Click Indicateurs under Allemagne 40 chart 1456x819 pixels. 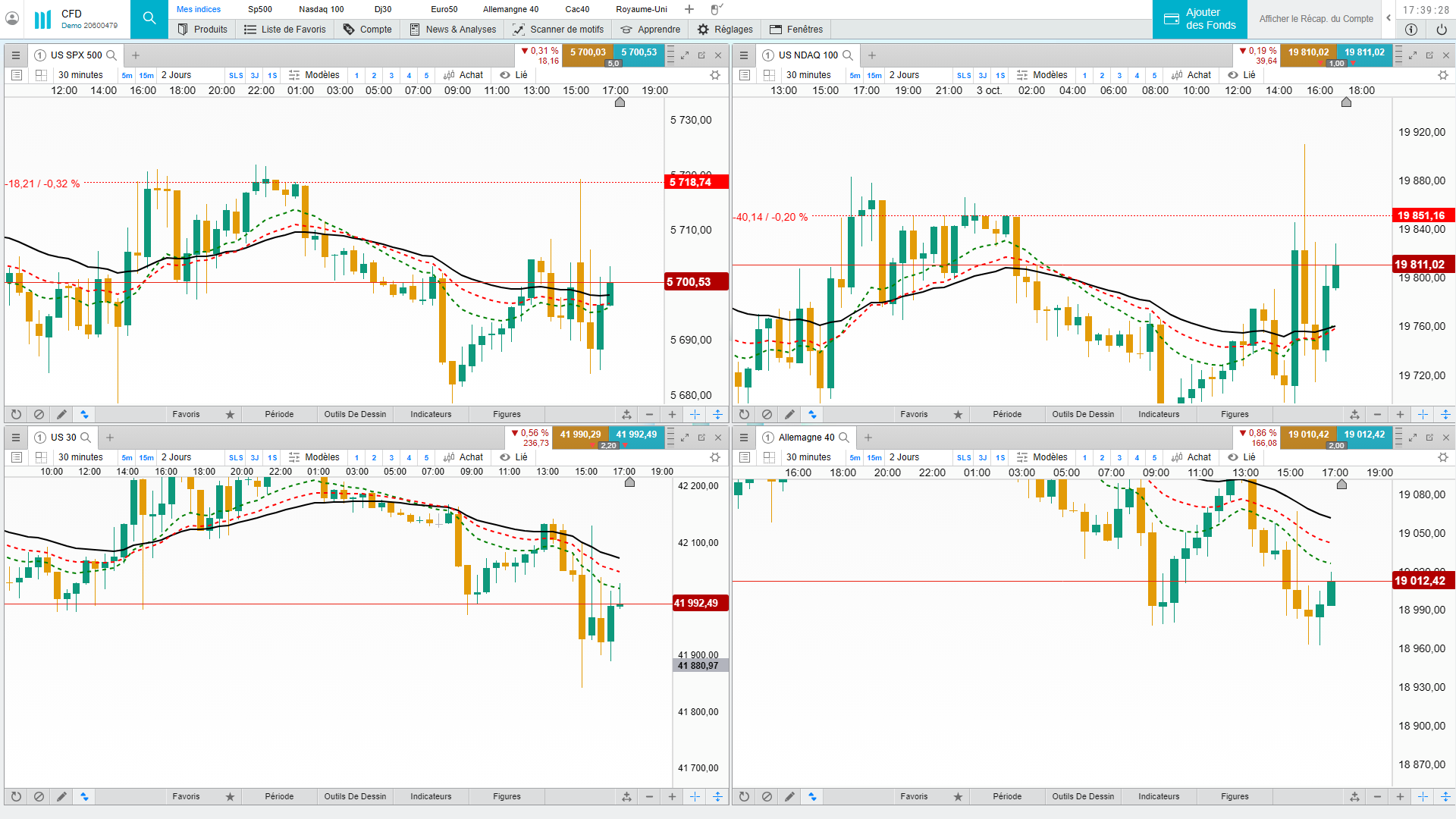pos(1159,797)
